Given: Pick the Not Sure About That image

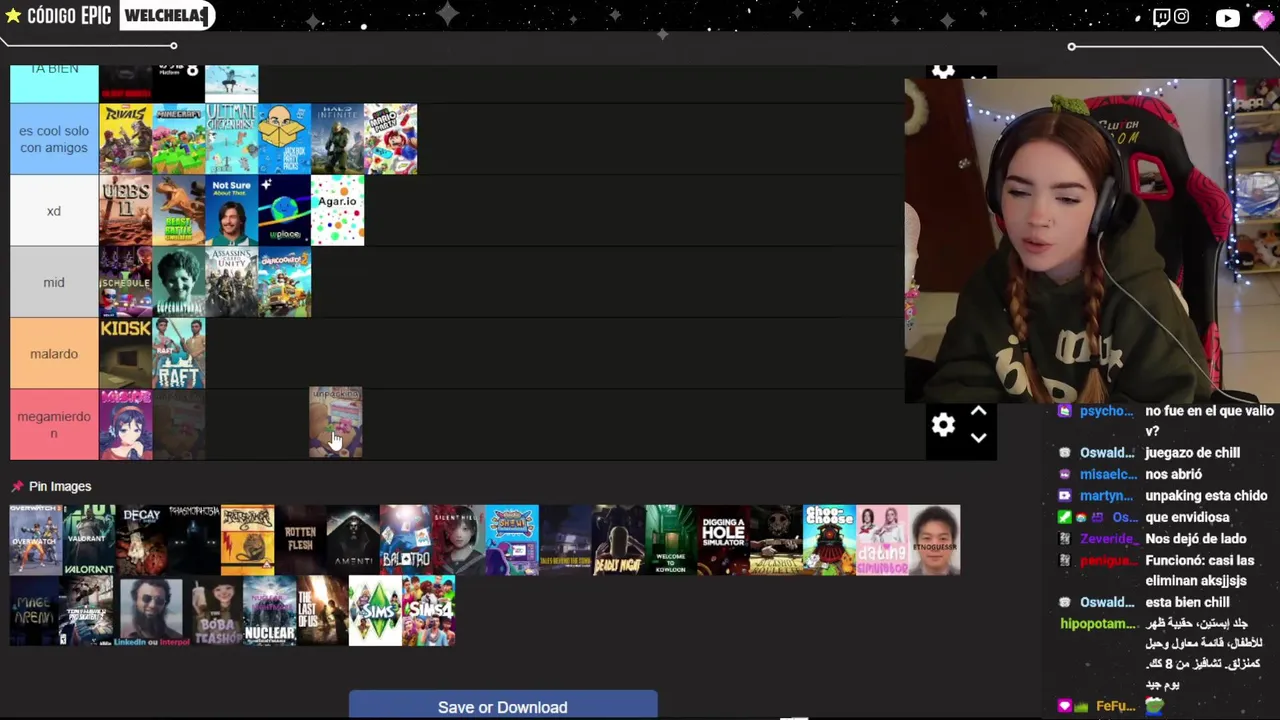Looking at the screenshot, I should coord(231,211).
